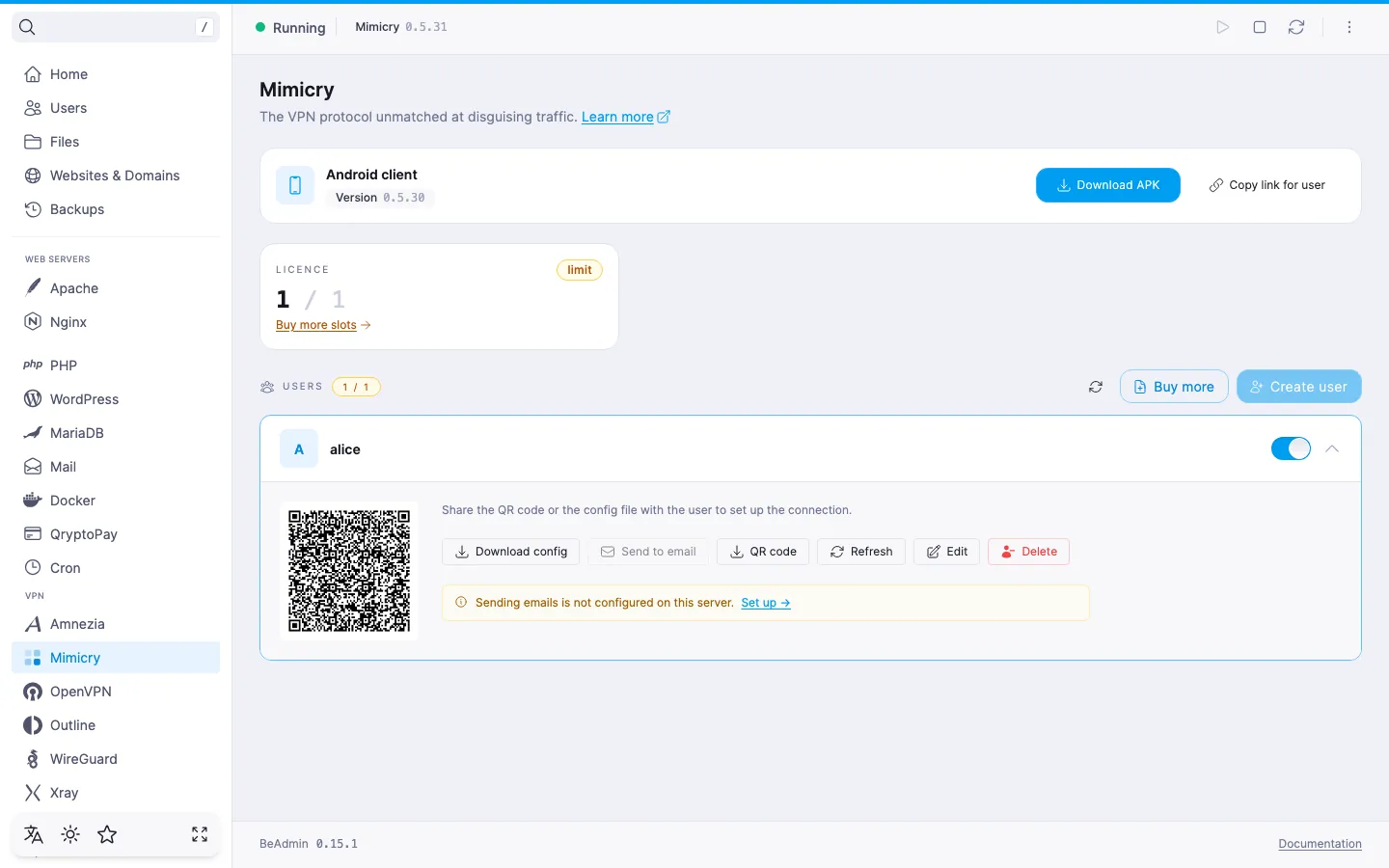
Task: Toggle light theme sun icon
Action: tap(70, 835)
